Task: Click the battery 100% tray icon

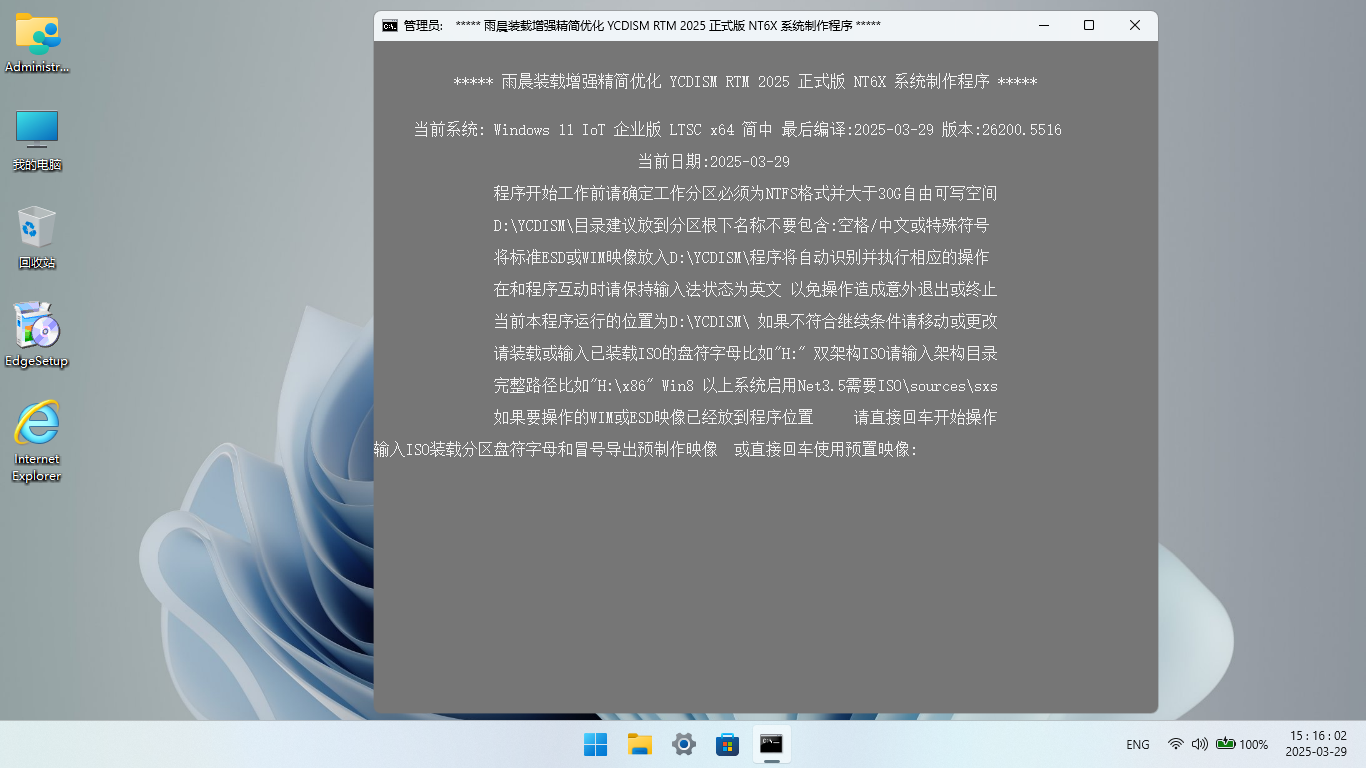Action: [x=1242, y=744]
